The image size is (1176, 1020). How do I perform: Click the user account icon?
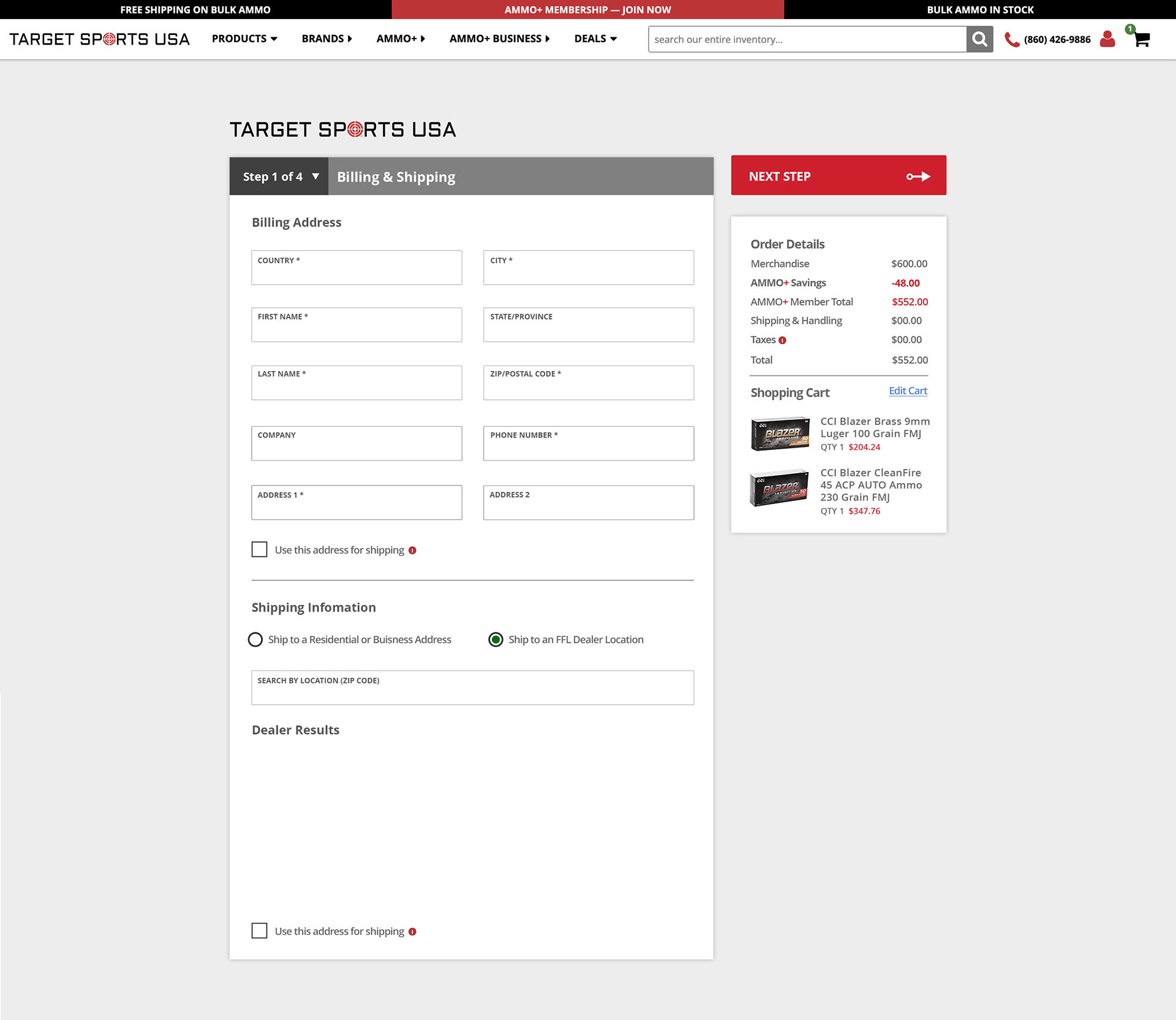tap(1107, 39)
